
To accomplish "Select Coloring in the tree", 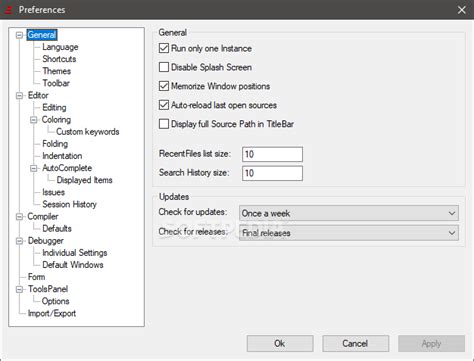I will point(56,119).
